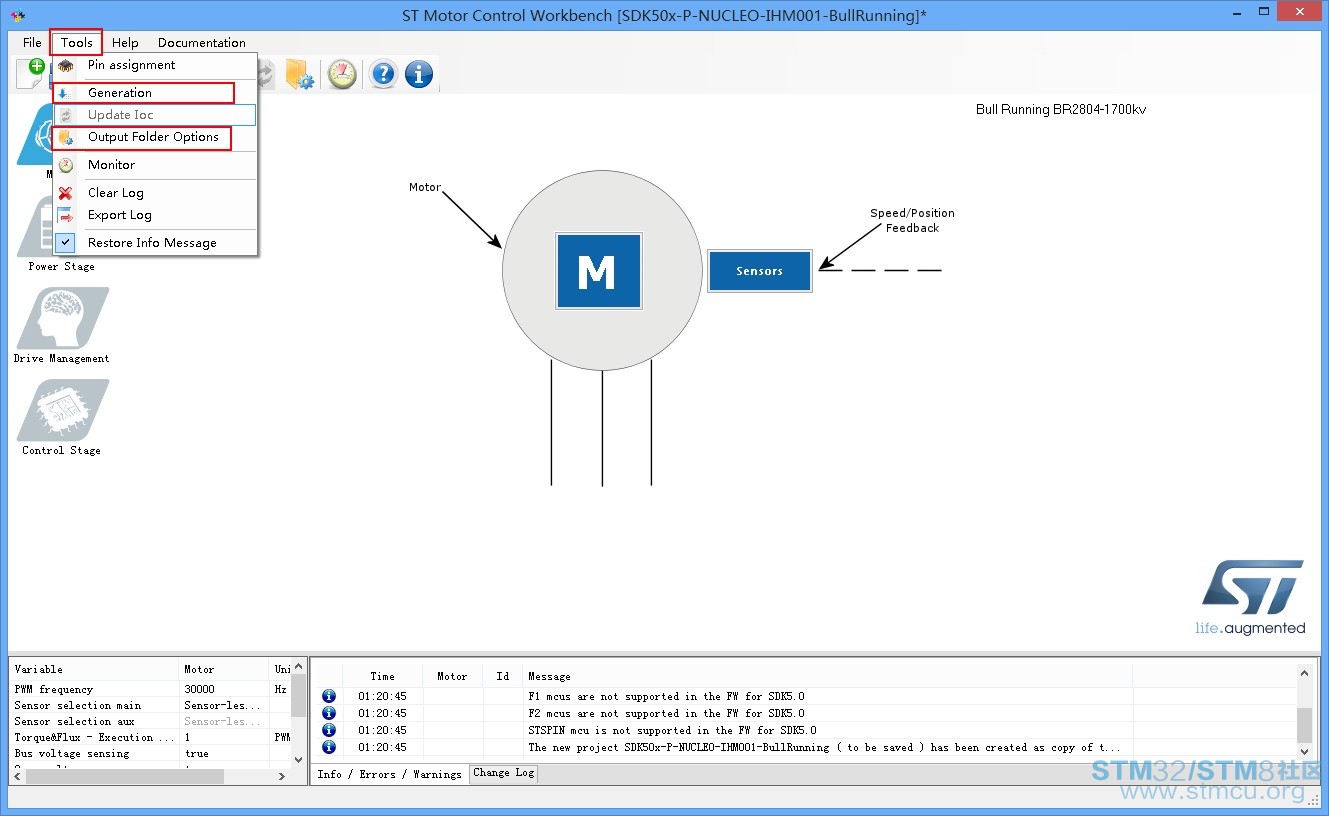This screenshot has width=1329, height=816.
Task: Select the PWM frequency variable row
Action: [x=150, y=689]
